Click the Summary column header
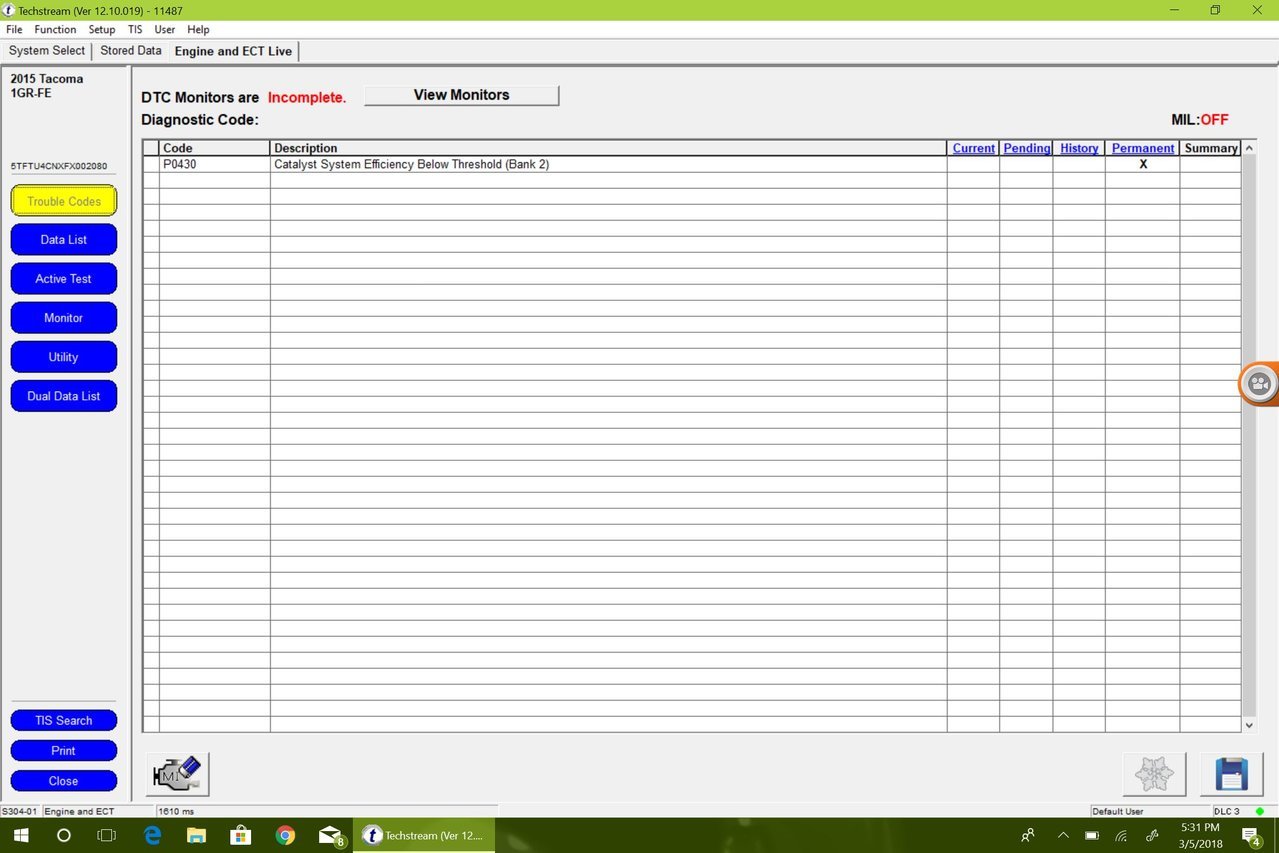Screen dimensions: 1279x853 point(1211,148)
